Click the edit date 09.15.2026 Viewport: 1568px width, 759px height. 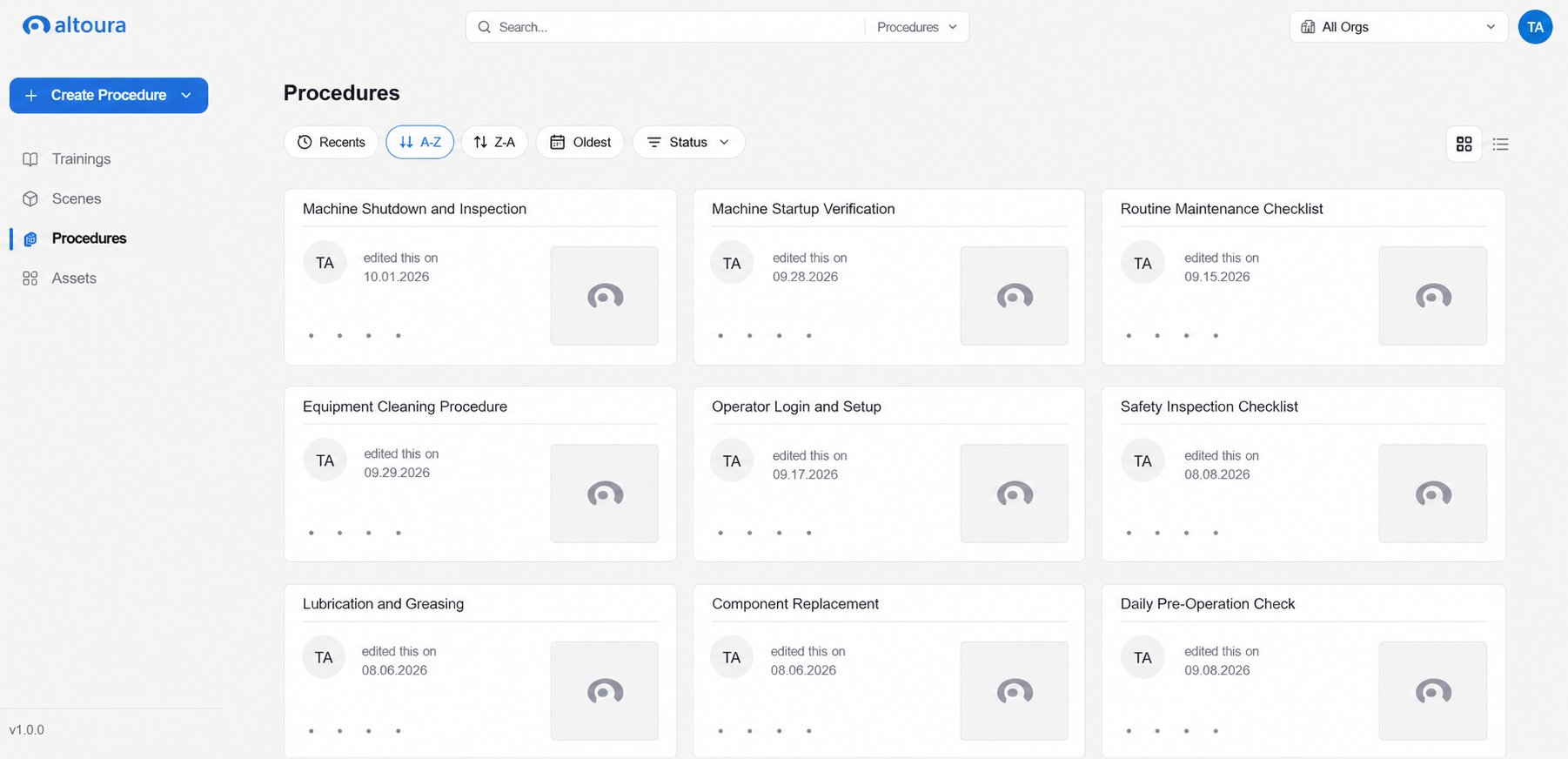coord(1216,277)
